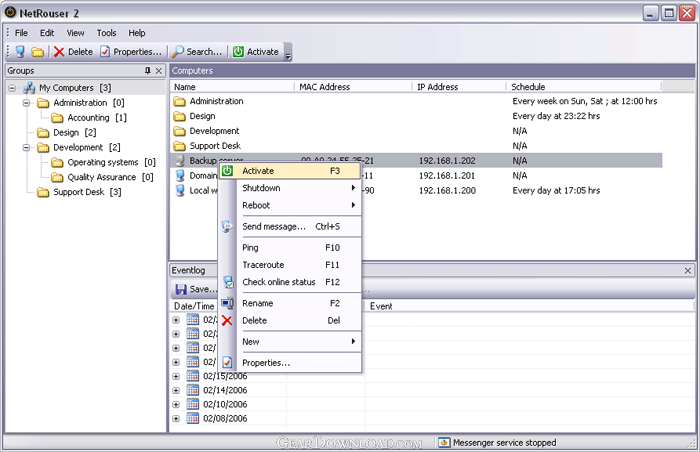700x452 pixels.
Task: Open the Help menu
Action: point(137,33)
